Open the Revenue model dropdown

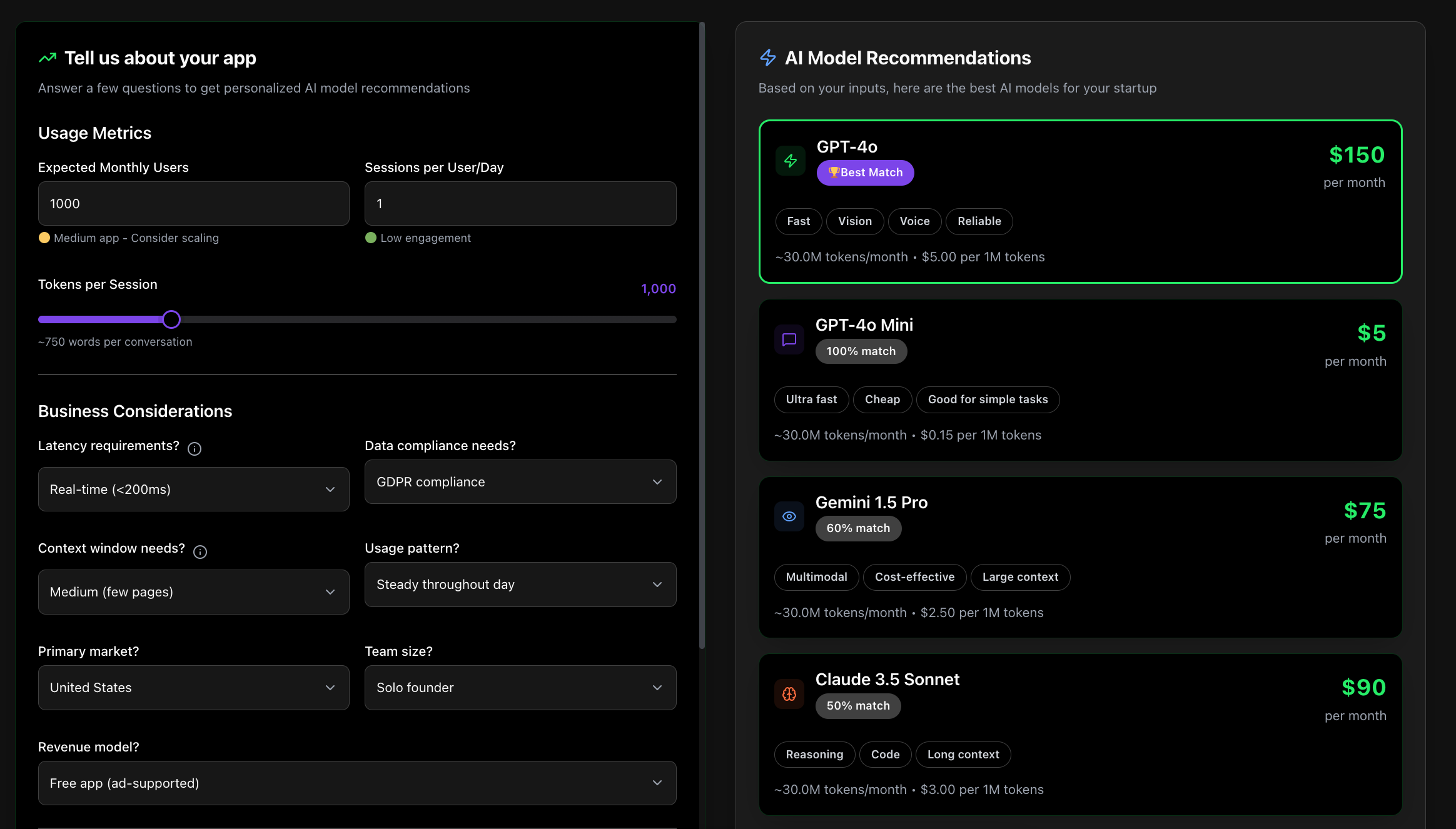click(x=356, y=783)
